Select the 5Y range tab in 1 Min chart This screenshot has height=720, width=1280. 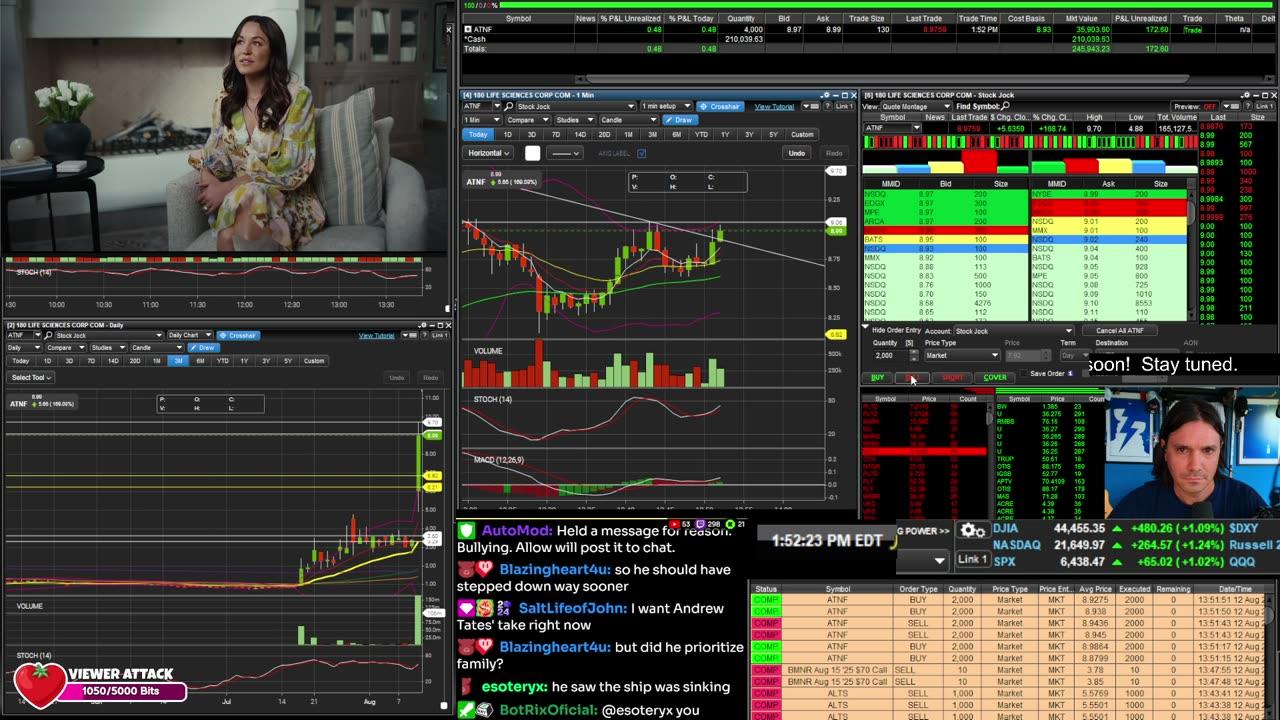pyautogui.click(x=773, y=134)
